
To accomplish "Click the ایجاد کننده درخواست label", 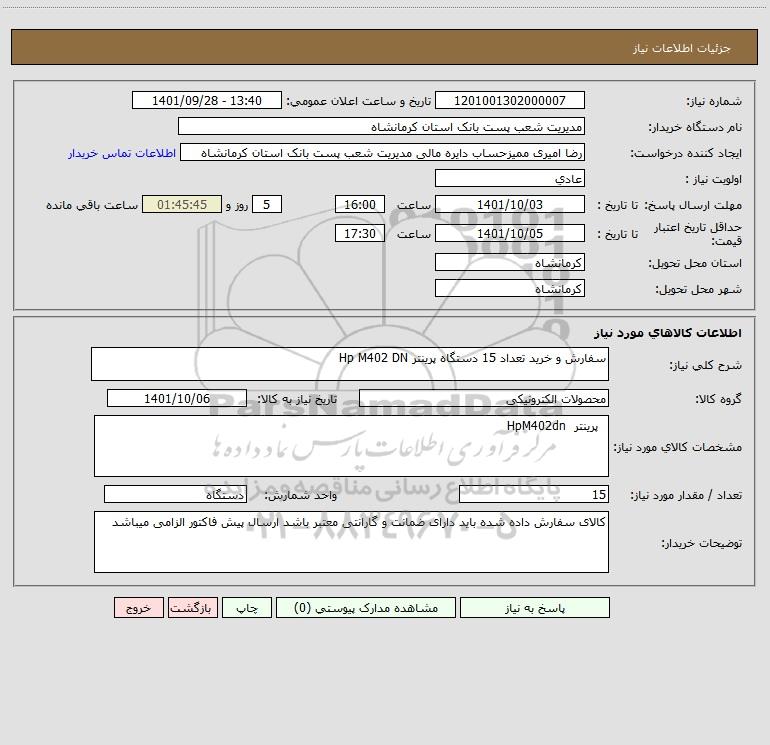I will 686,153.
